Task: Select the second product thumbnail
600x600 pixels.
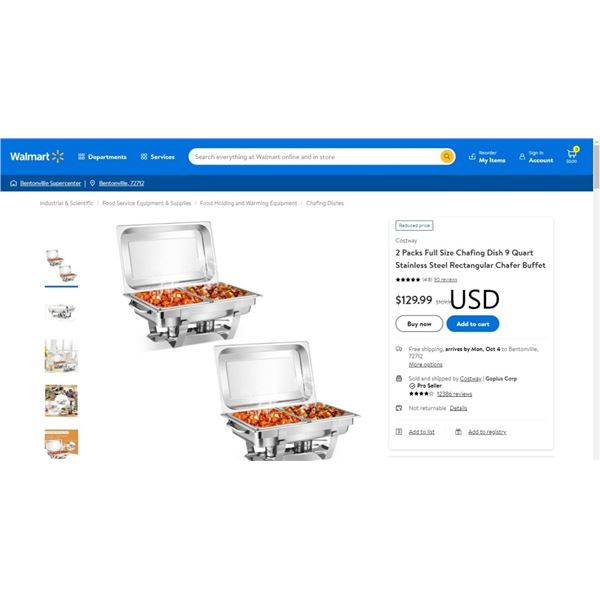Action: click(x=61, y=311)
